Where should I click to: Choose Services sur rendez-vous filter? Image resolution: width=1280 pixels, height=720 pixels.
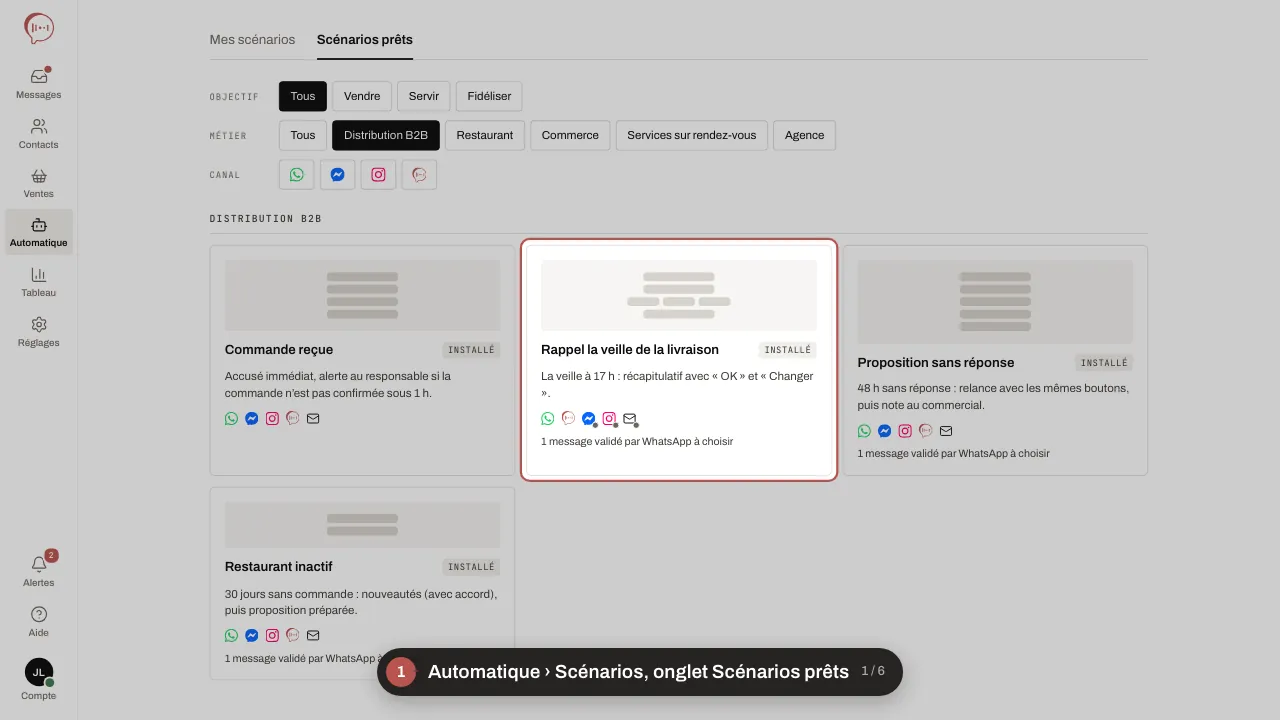[692, 135]
